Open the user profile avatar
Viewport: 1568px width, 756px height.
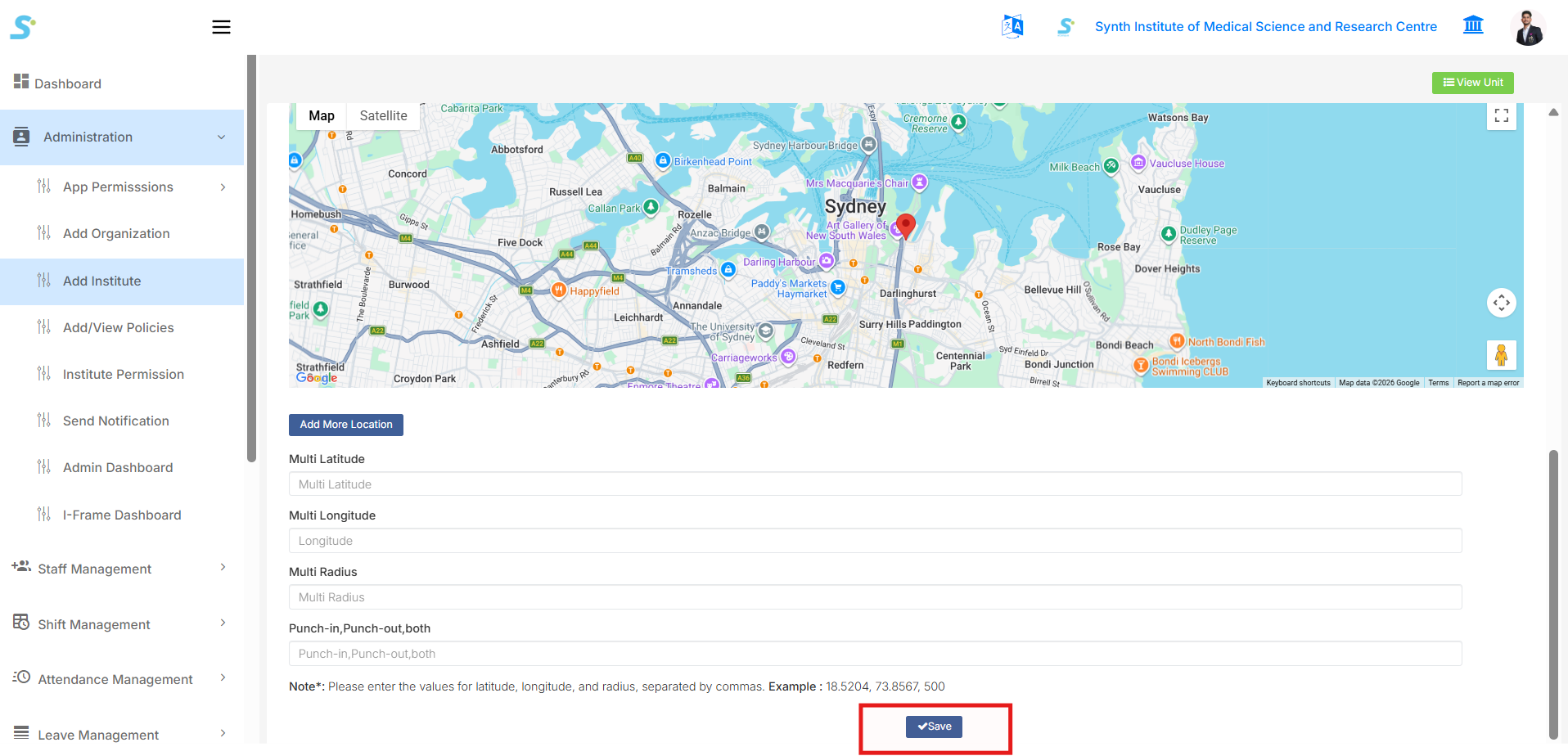click(x=1528, y=27)
